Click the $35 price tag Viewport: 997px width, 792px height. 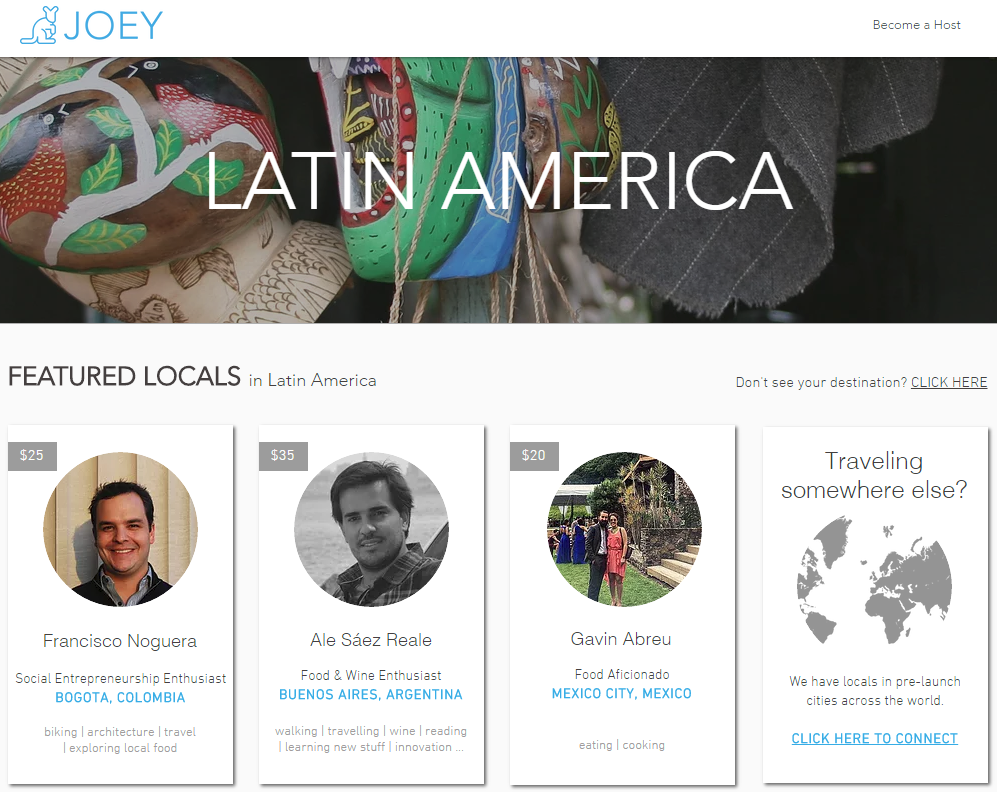[x=283, y=456]
